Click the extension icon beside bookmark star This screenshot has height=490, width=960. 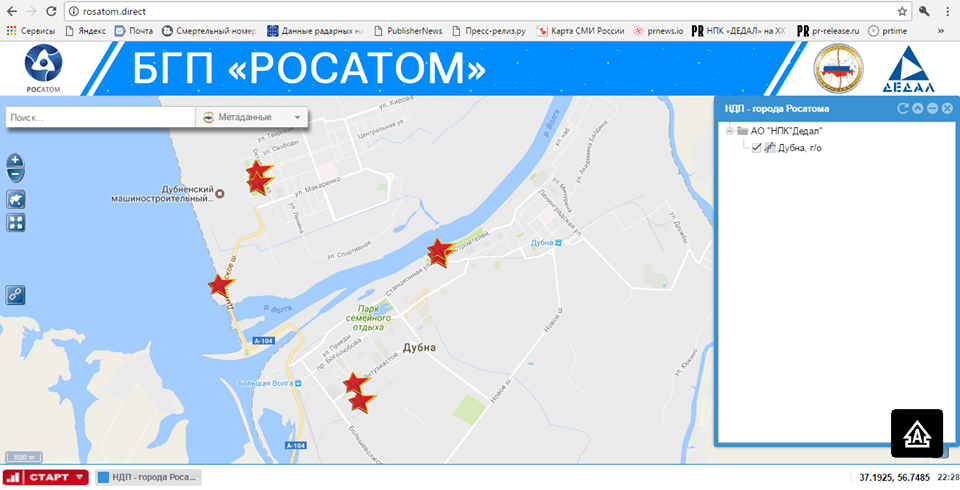pos(924,11)
